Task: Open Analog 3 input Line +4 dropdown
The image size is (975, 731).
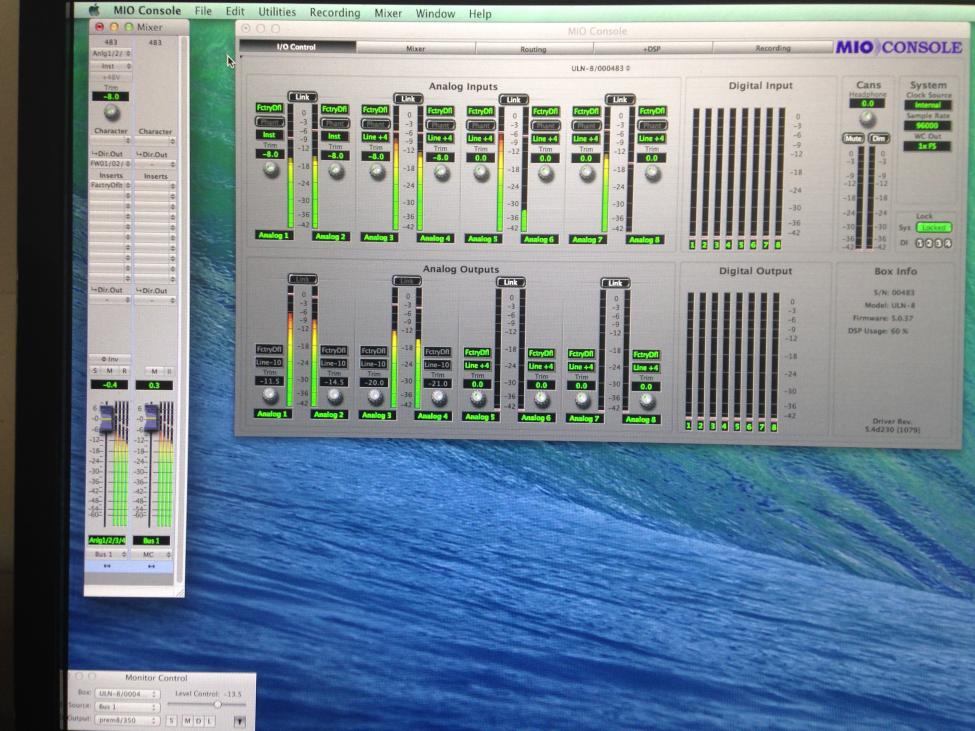Action: [x=376, y=137]
